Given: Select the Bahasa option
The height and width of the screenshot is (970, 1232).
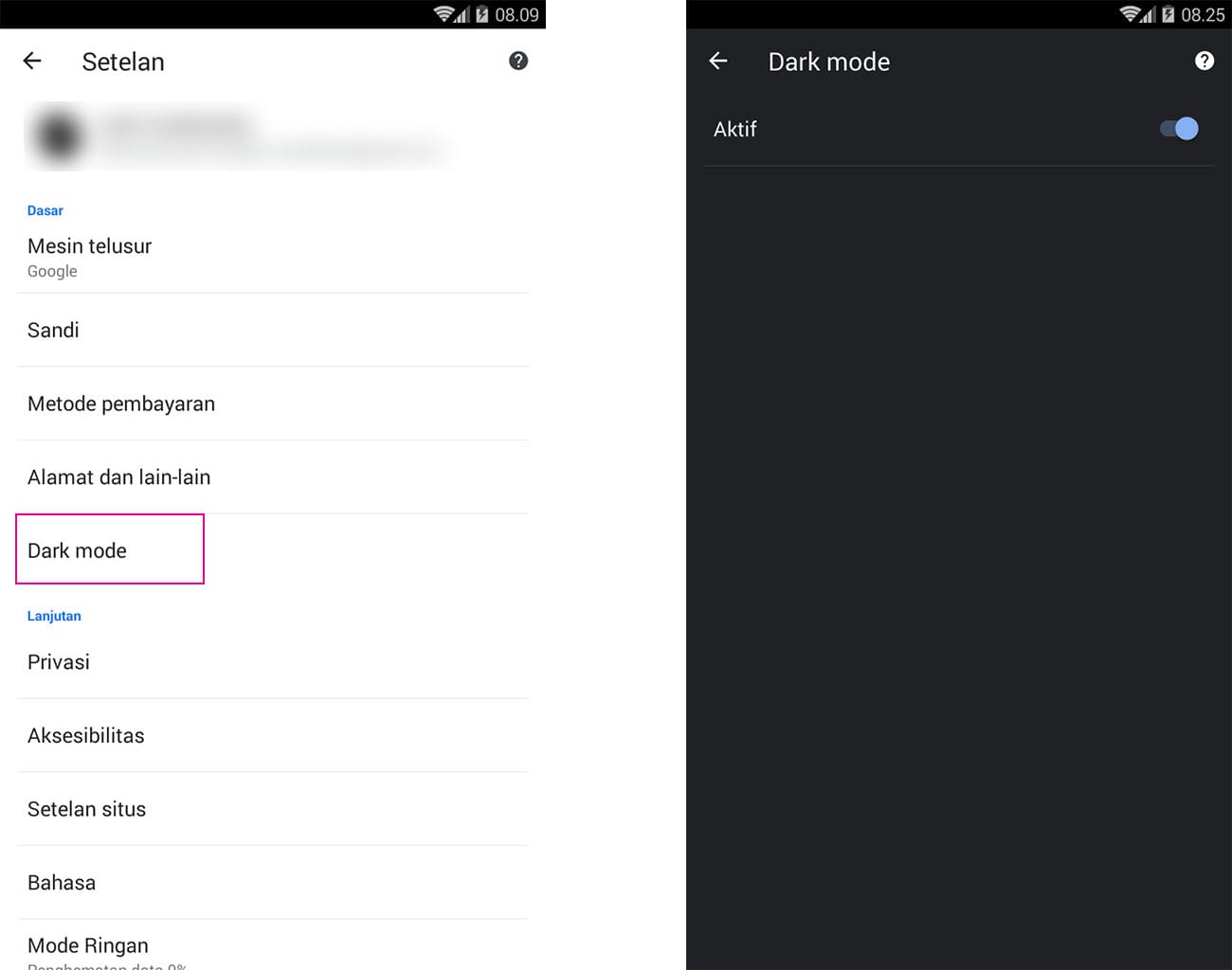Looking at the screenshot, I should 62,883.
